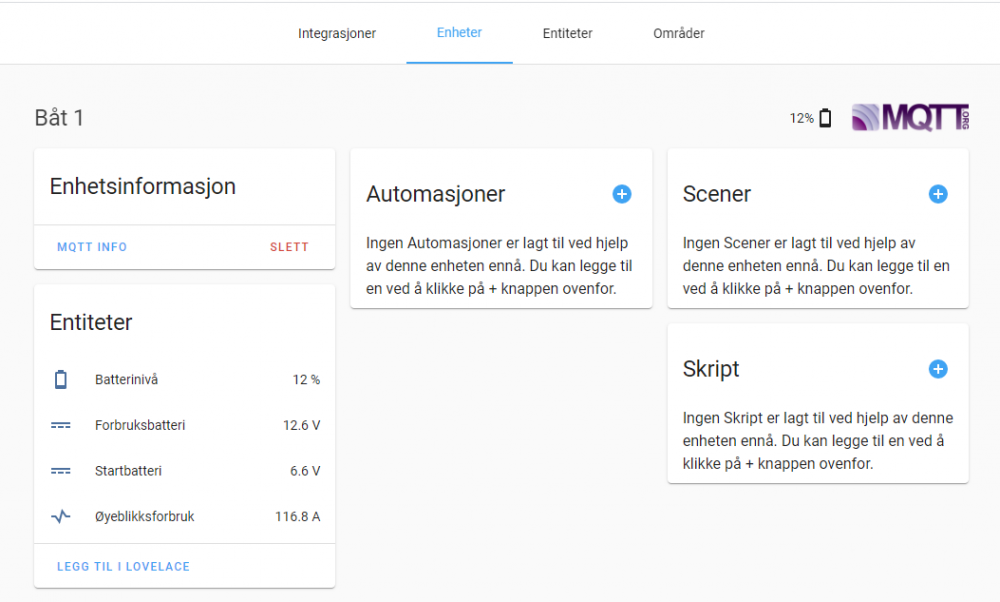Open the Startbatteri 6.6 V entity
Image resolution: width=1000 pixels, height=602 pixels.
(x=185, y=471)
